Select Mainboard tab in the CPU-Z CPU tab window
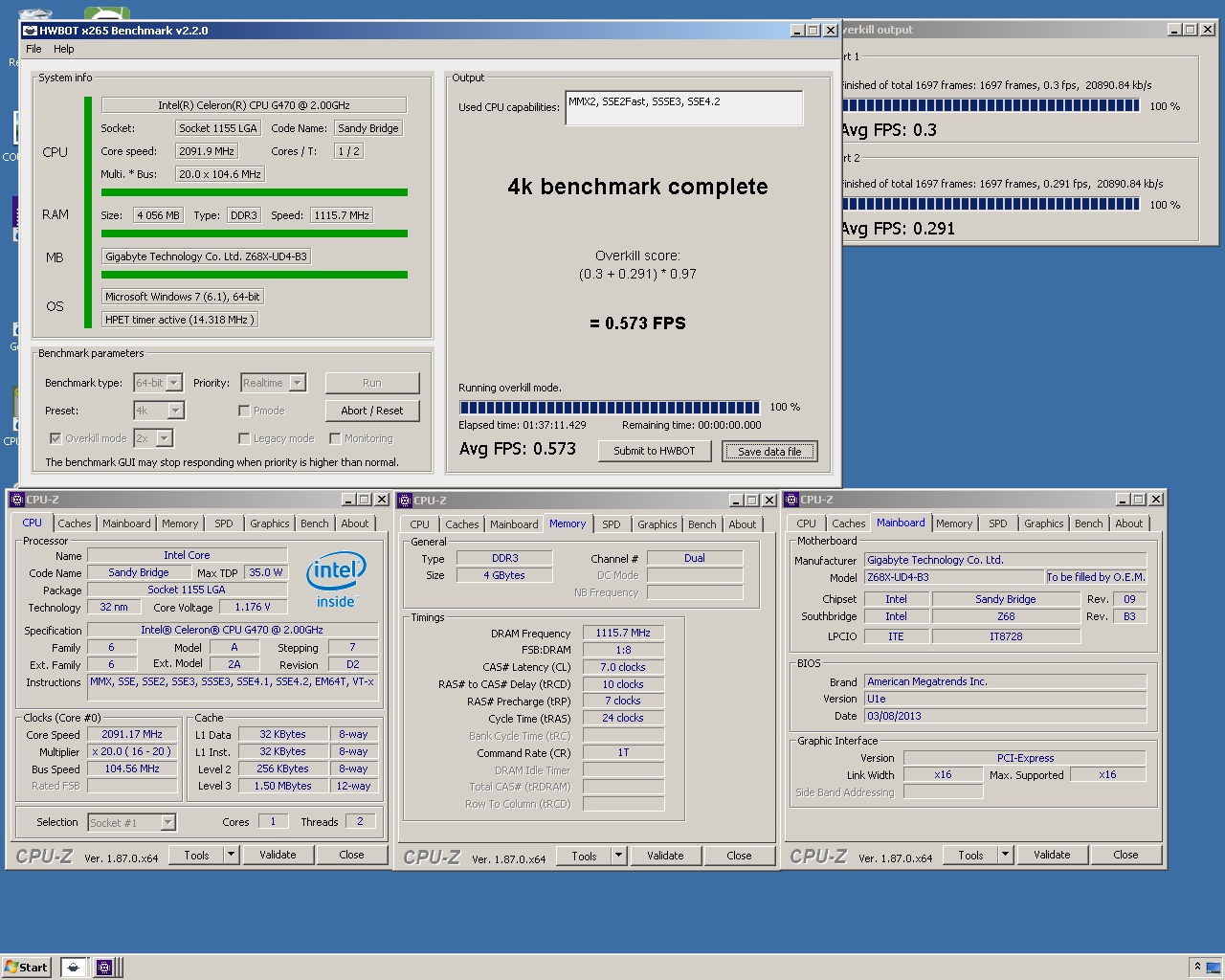 [126, 523]
